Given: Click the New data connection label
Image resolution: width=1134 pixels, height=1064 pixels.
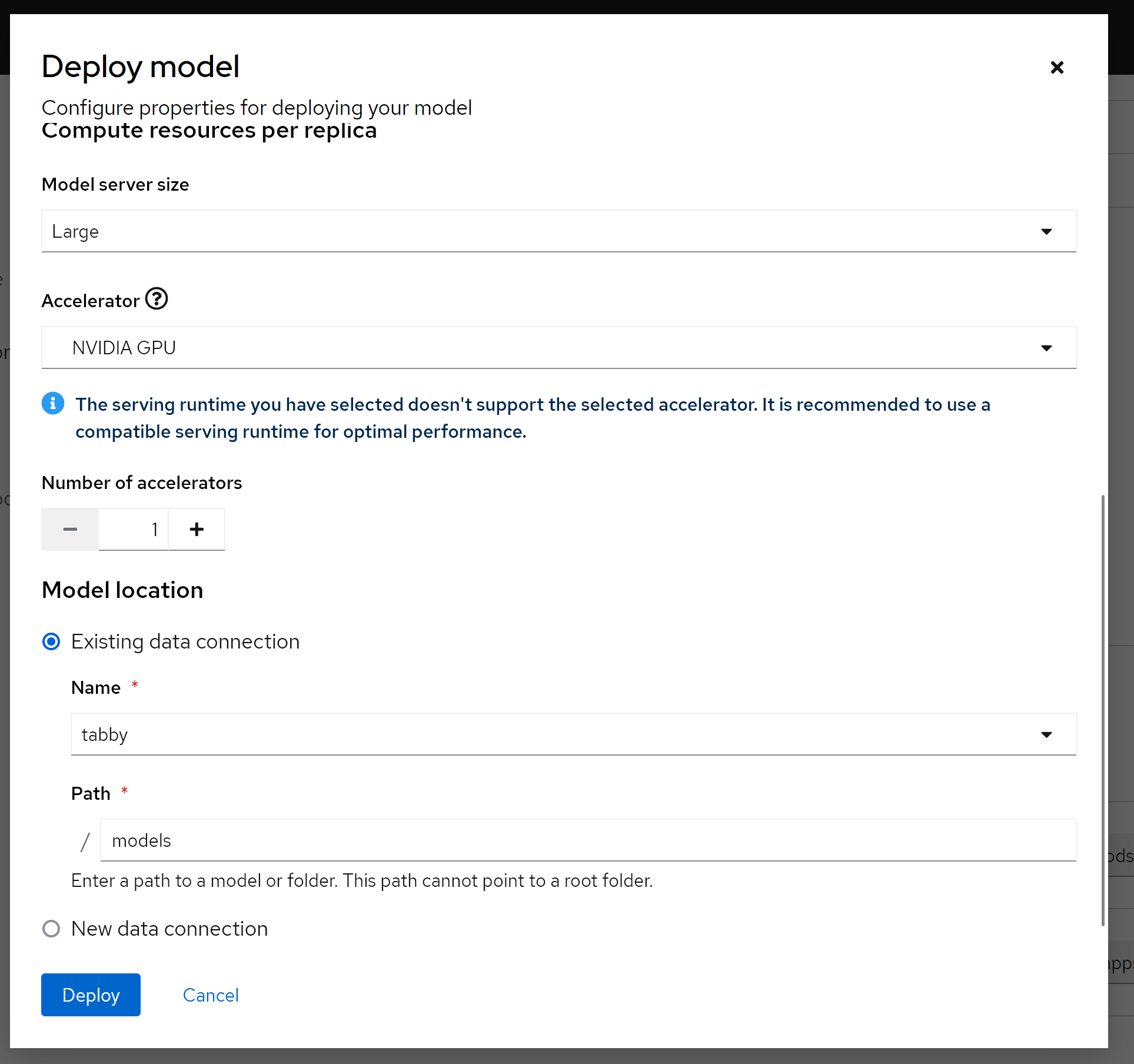Looking at the screenshot, I should coord(169,929).
